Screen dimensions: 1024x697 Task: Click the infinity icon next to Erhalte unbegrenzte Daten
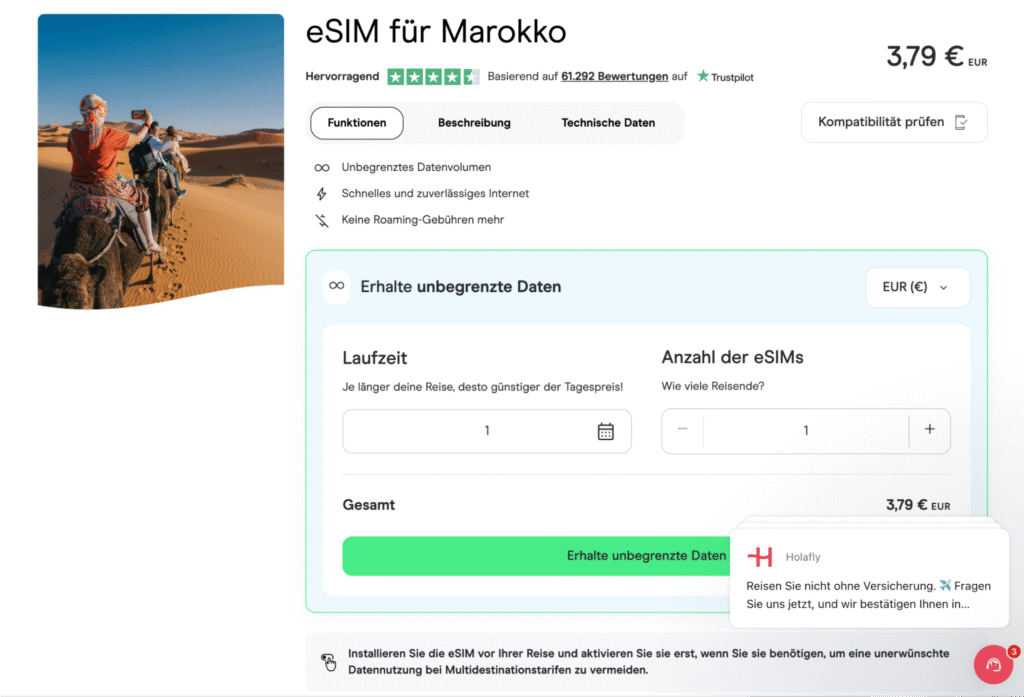click(338, 287)
